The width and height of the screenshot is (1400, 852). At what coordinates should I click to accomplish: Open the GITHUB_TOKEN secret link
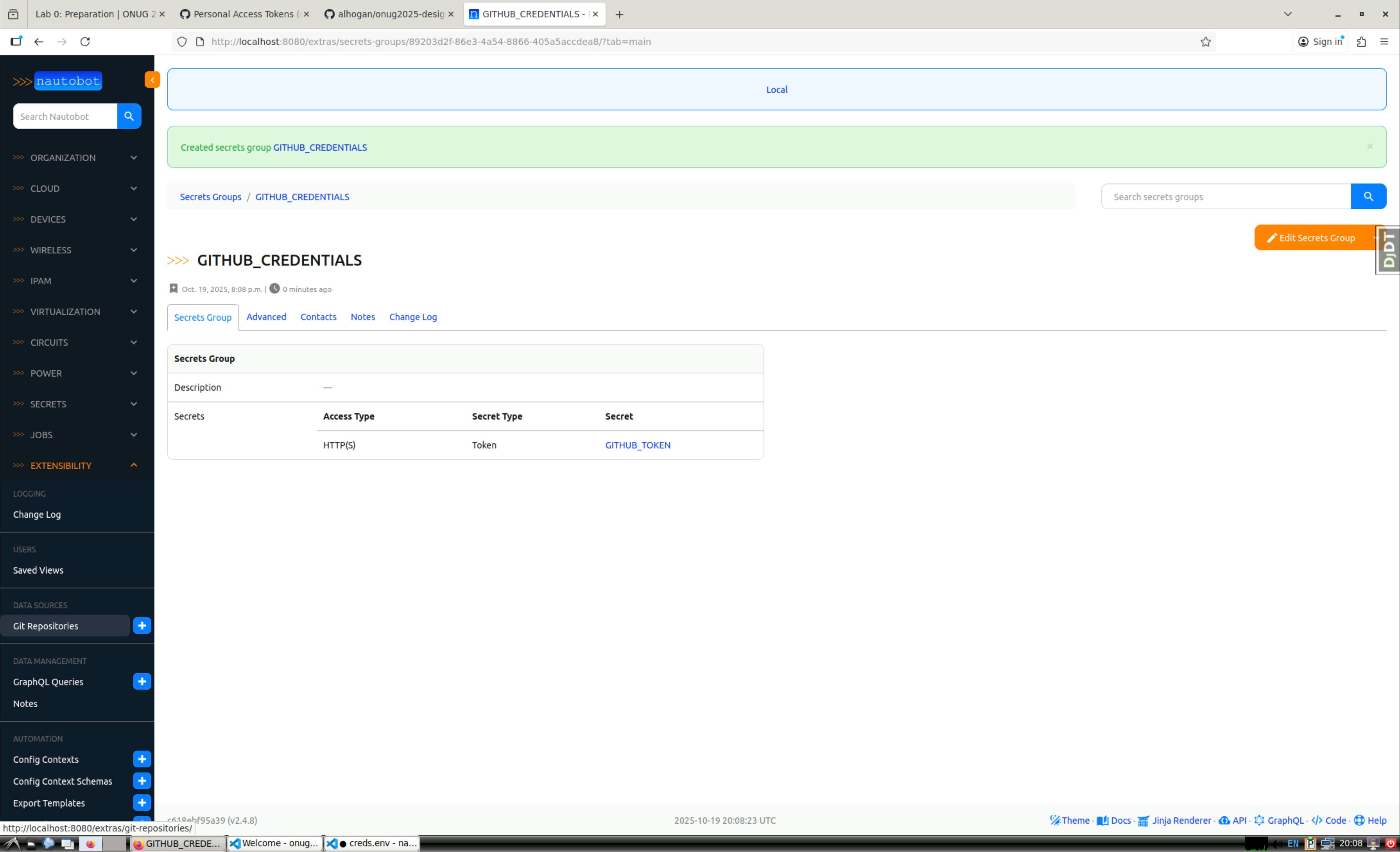pyautogui.click(x=637, y=445)
